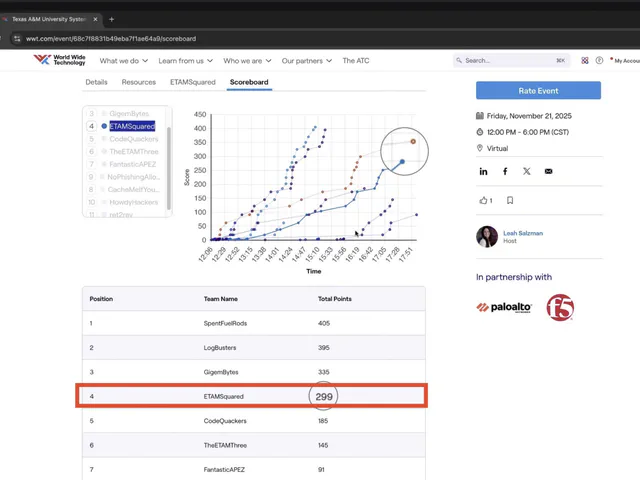The height and width of the screenshot is (480, 640).
Task: Open My Account menu
Action: point(625,60)
